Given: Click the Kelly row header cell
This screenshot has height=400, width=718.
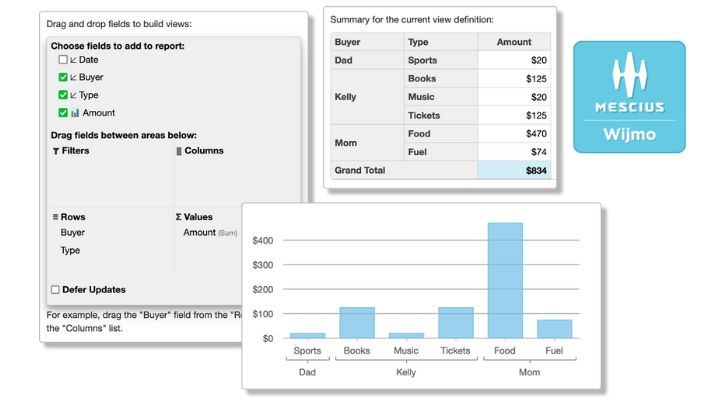Looking at the screenshot, I should click(367, 97).
